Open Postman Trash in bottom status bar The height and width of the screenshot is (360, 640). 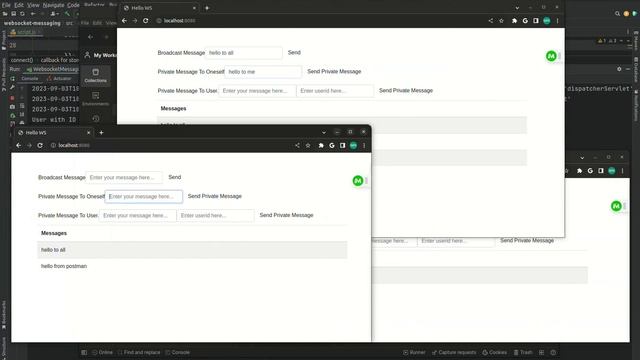tap(523, 352)
